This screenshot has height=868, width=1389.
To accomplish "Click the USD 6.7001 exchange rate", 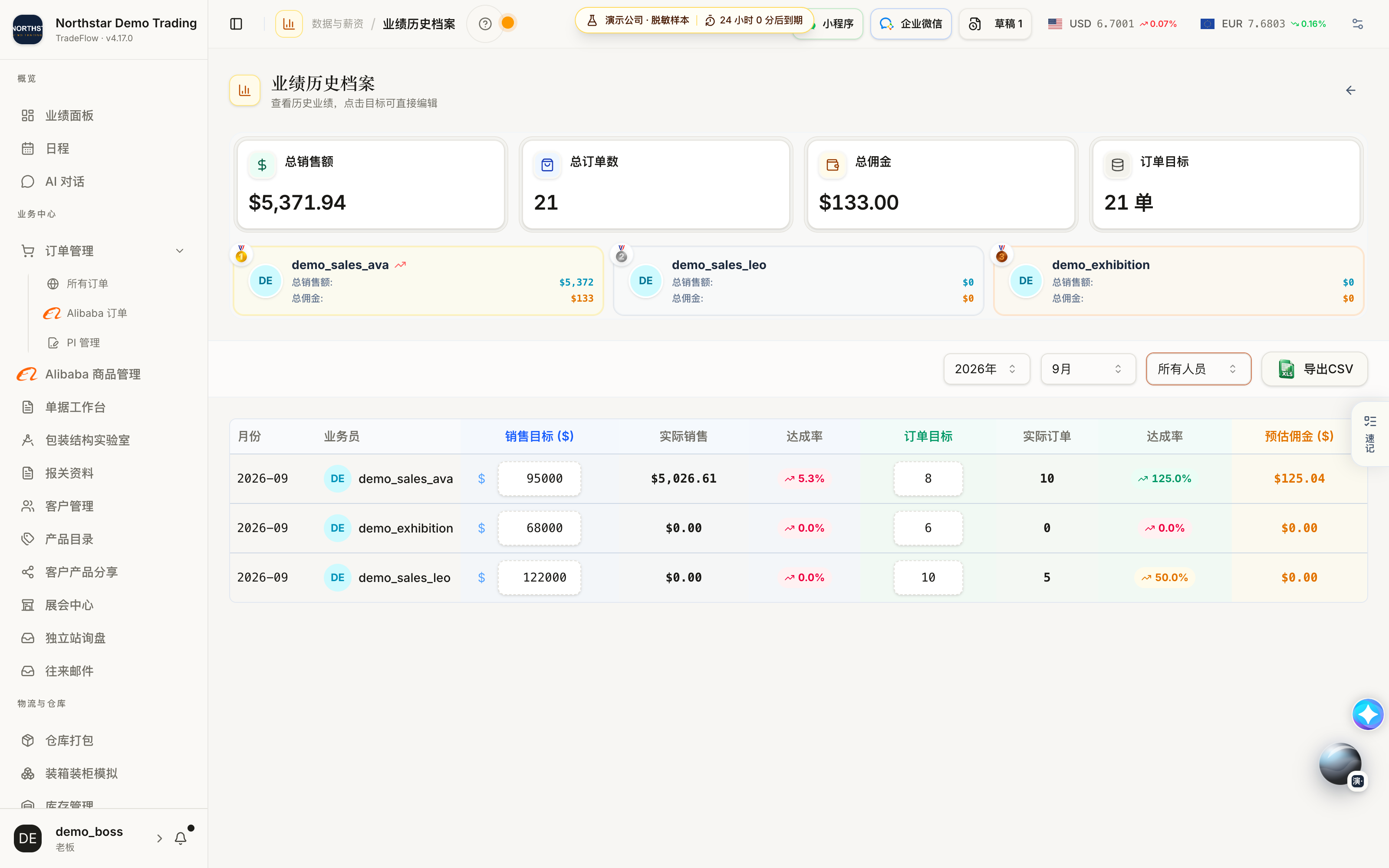I will 1112,23.
